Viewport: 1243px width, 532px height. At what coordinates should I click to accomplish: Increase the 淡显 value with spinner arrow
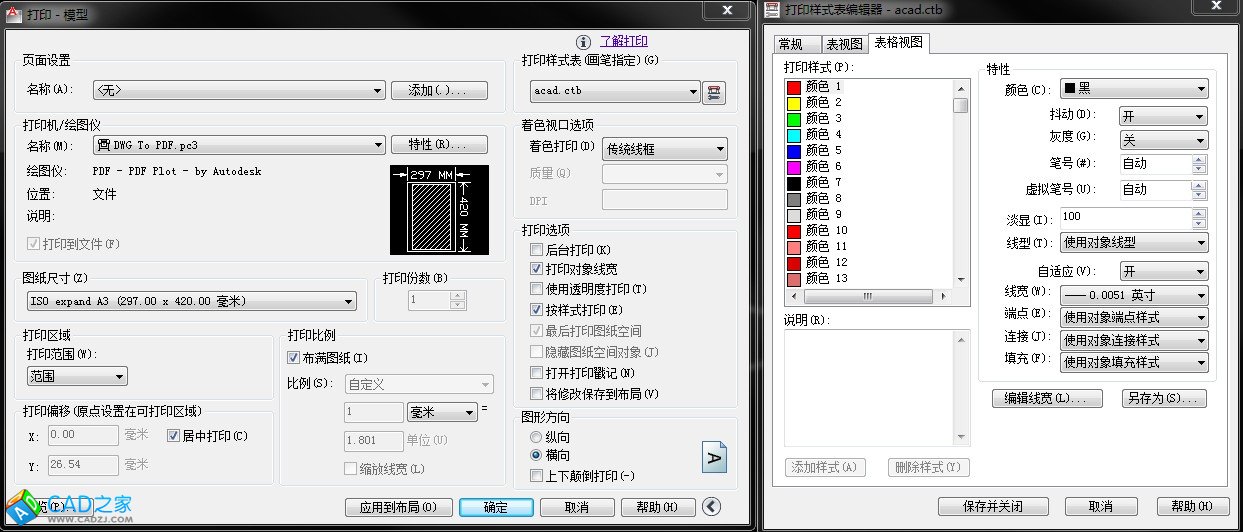pos(1200,213)
